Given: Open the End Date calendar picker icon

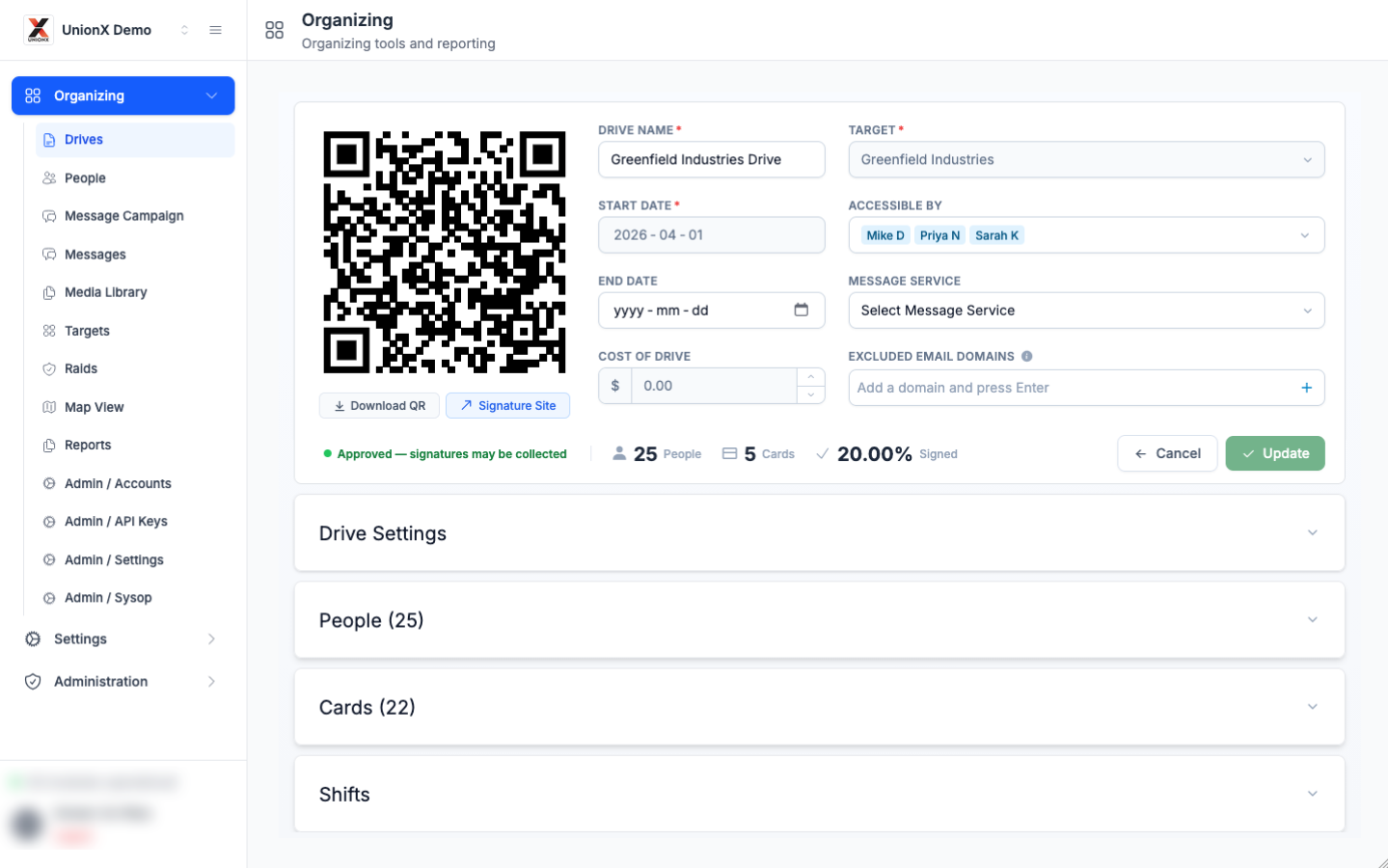Looking at the screenshot, I should [x=802, y=310].
